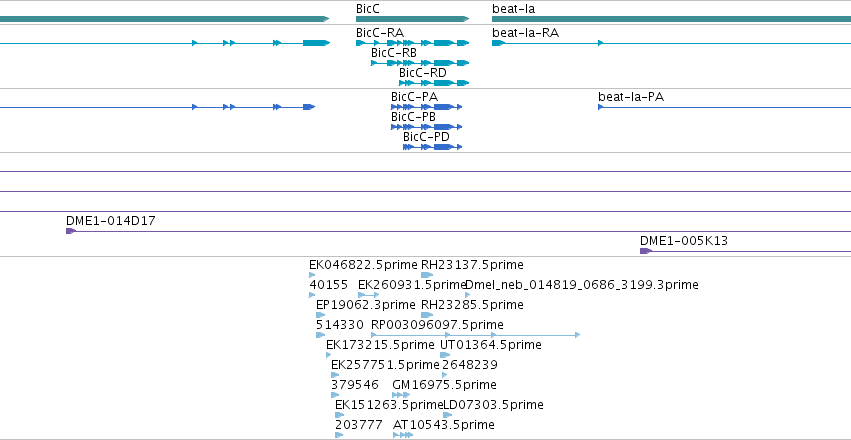Screen dimensions: 851x440
Task: Click the DME1-014D17 start arrow glyph
Action: click(x=71, y=231)
